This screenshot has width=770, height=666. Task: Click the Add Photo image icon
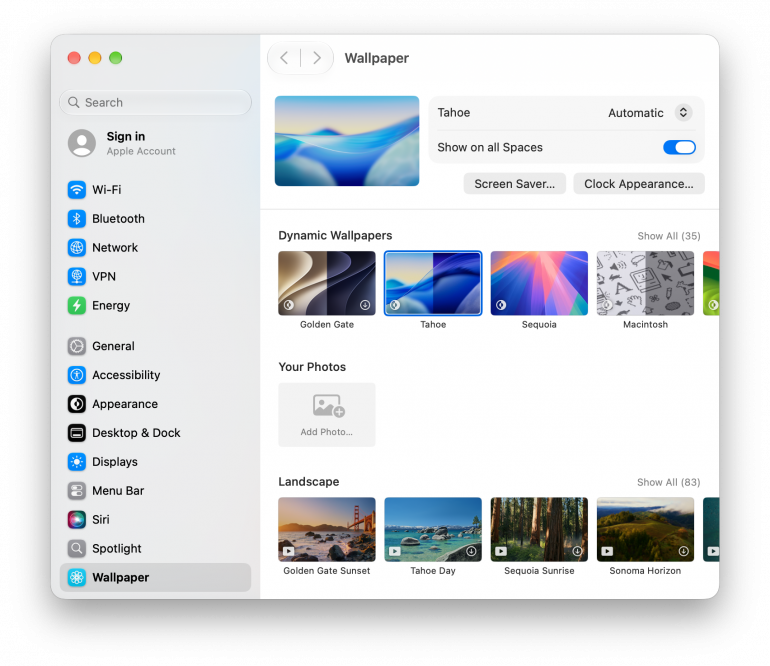(x=329, y=406)
